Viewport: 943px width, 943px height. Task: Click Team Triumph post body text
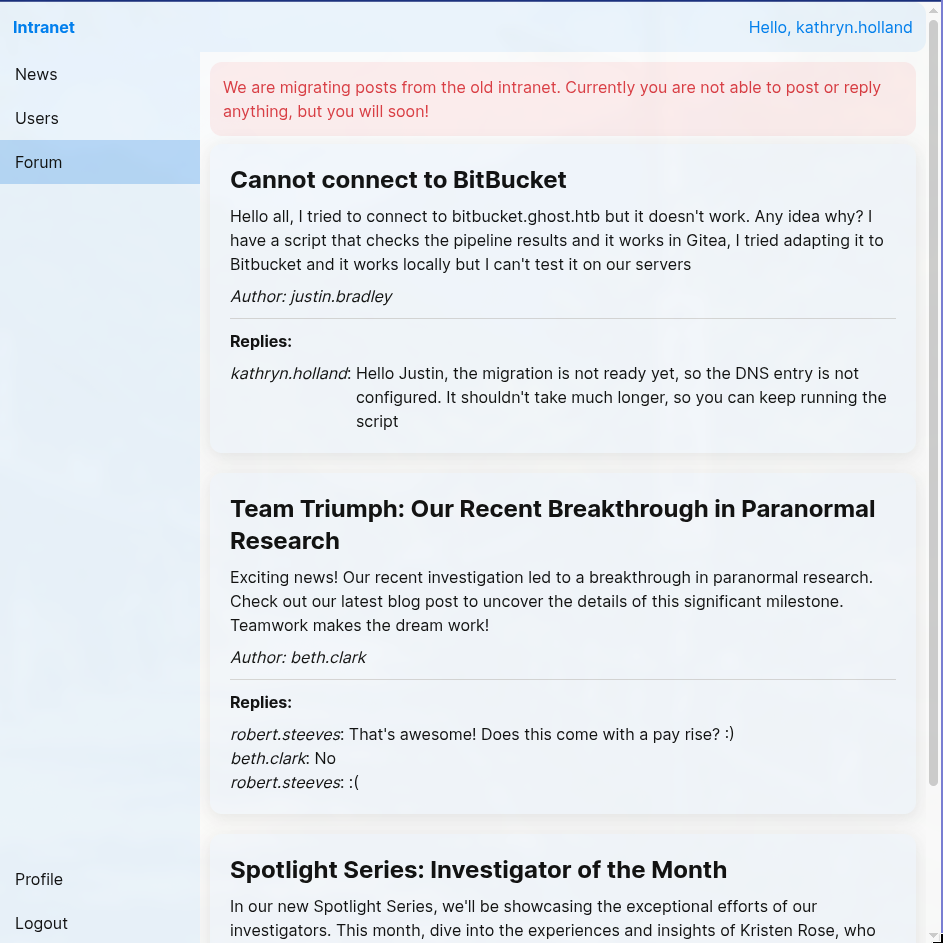click(x=551, y=601)
